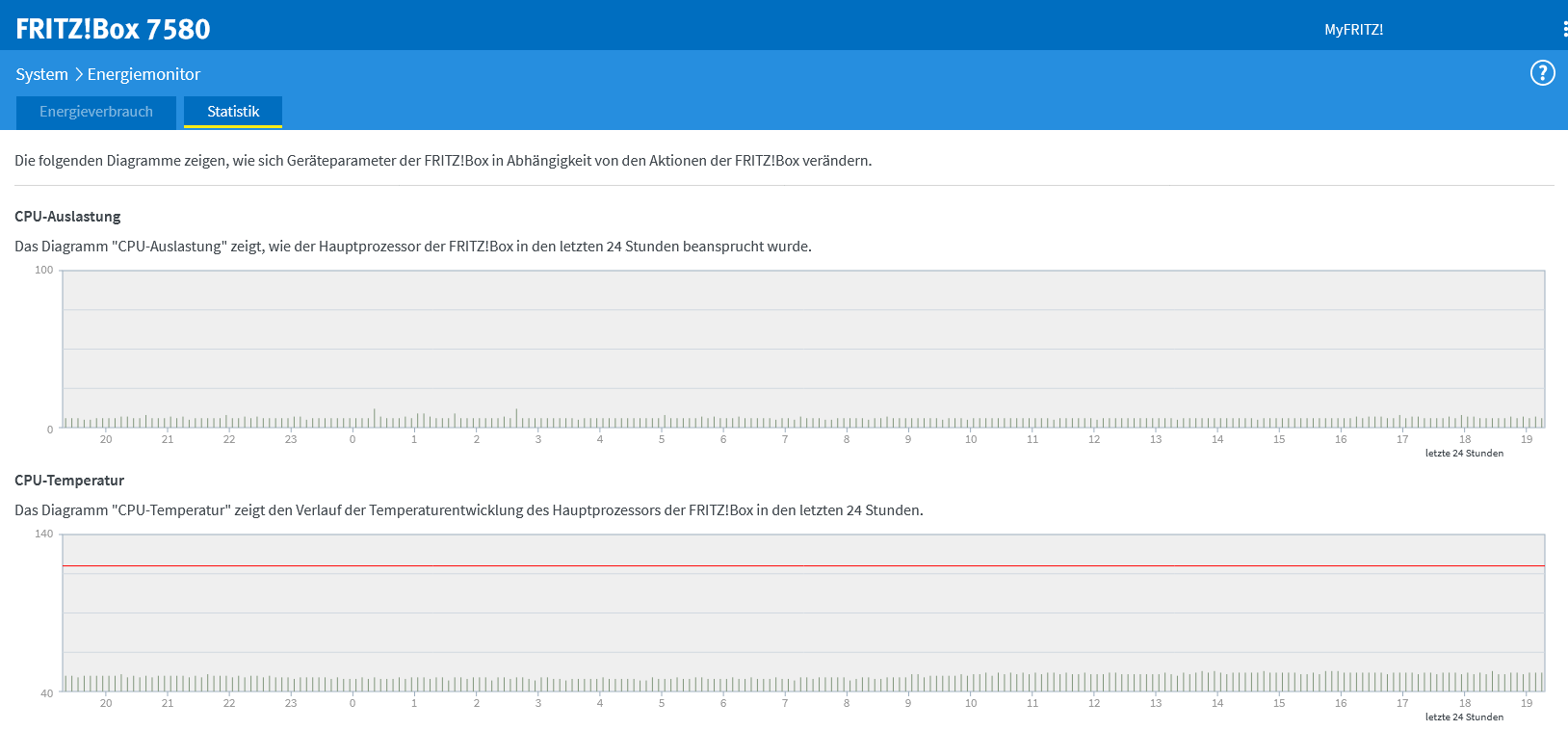Screen dimensions: 1568x730
Task: Open the three-dot menu beside MyFRITZ!
Action: coord(1564,30)
